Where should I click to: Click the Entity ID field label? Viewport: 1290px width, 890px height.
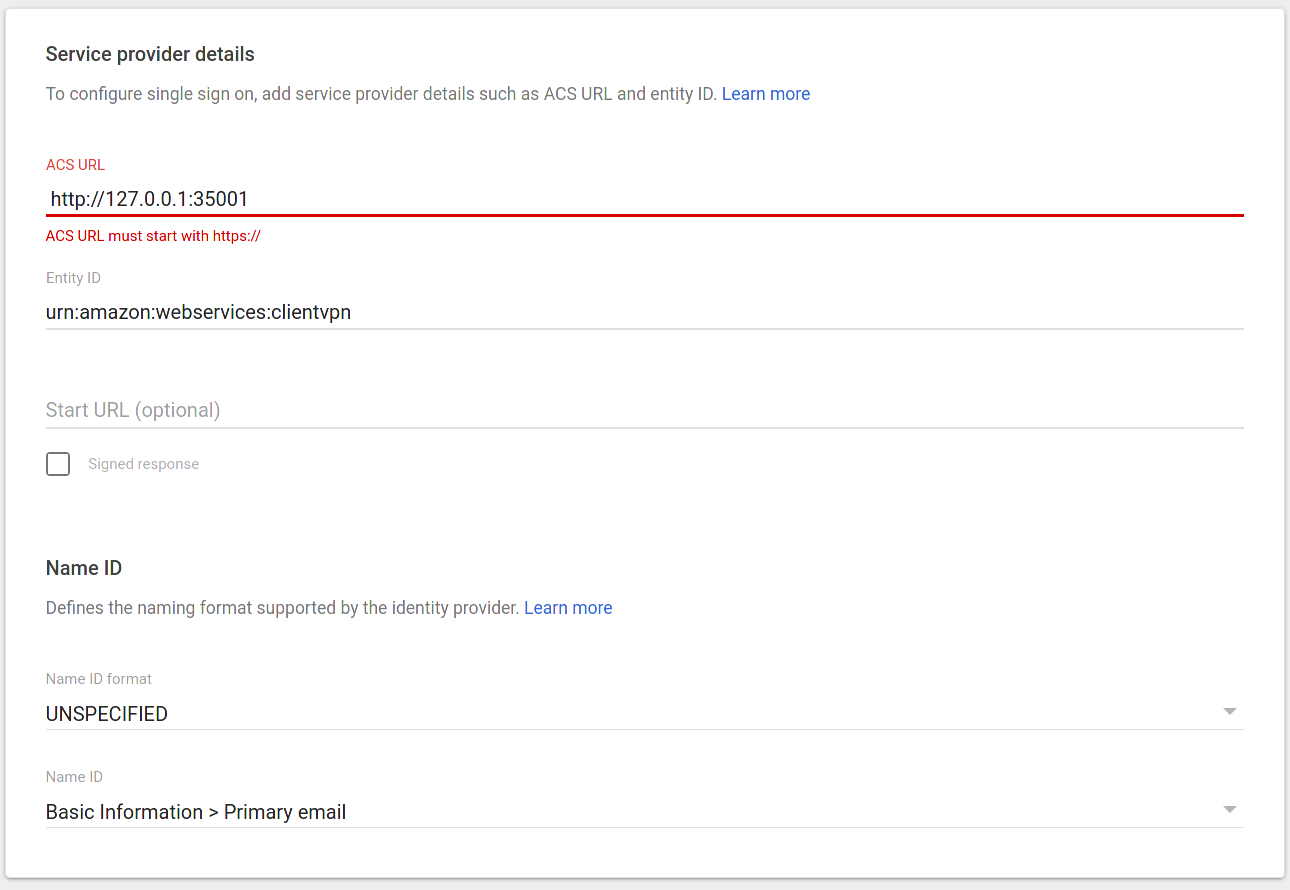(x=73, y=278)
